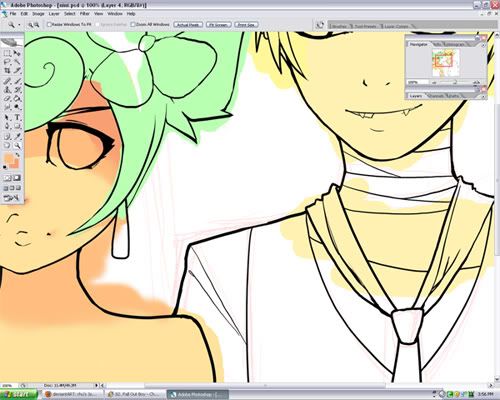Open the Layer menu
This screenshot has width=500, height=400.
click(54, 14)
